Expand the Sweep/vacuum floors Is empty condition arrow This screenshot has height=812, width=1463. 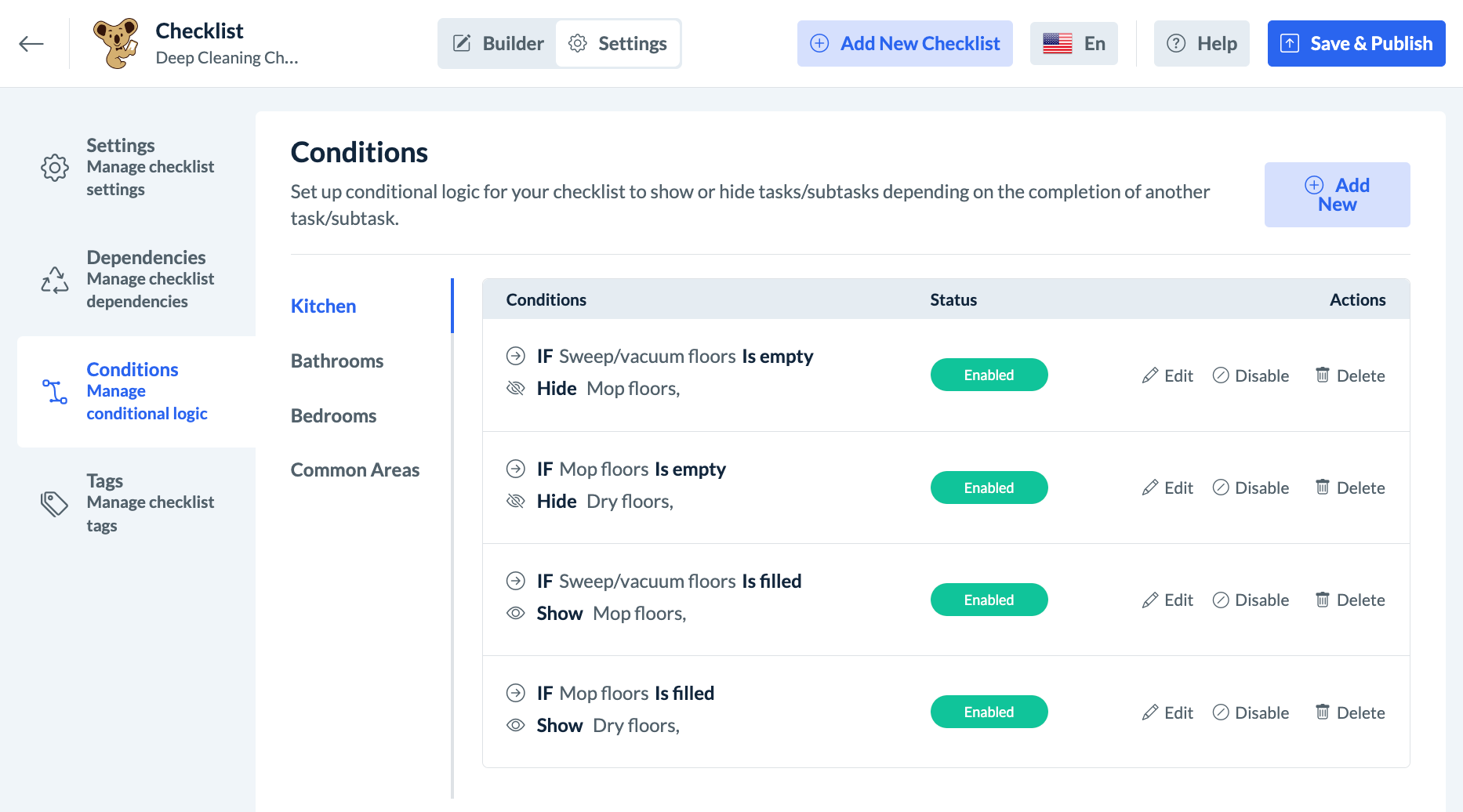515,356
